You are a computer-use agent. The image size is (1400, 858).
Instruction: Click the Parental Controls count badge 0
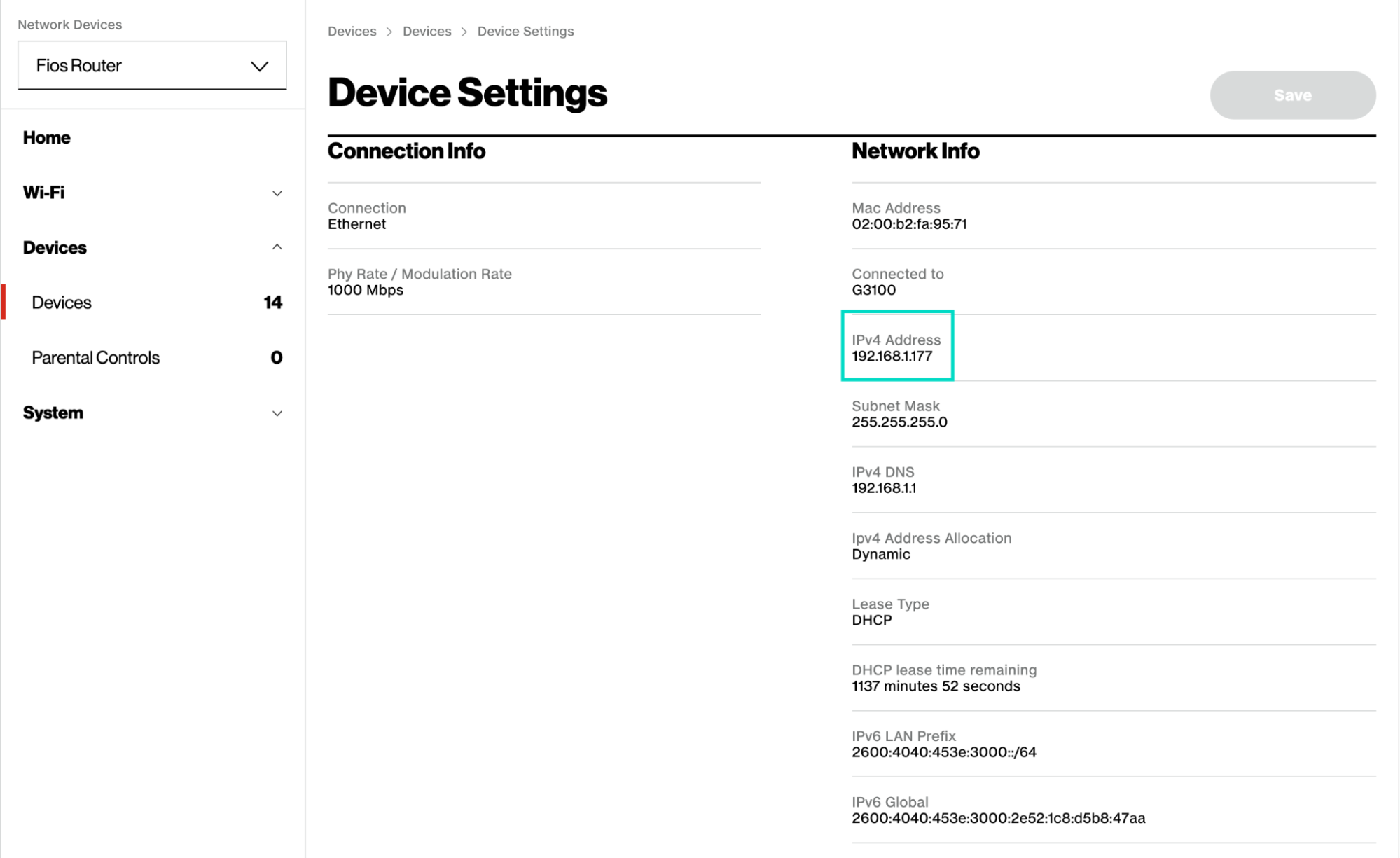click(x=277, y=357)
